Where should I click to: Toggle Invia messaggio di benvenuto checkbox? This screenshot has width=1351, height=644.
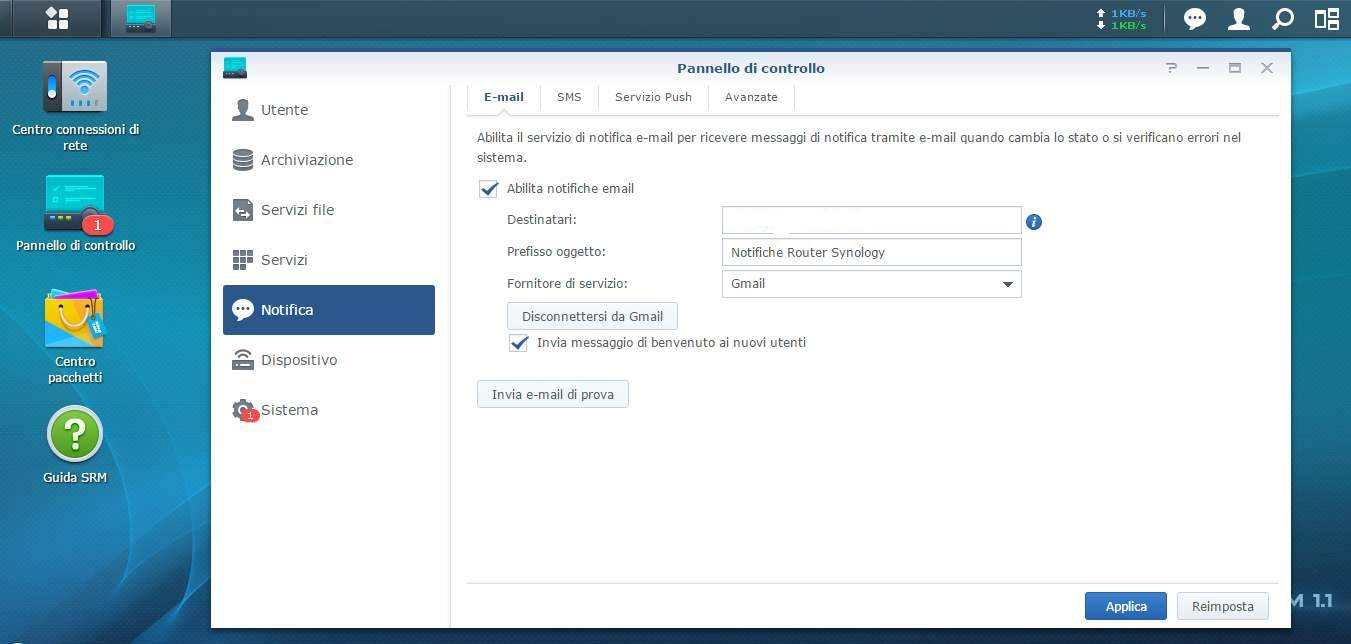pos(519,343)
